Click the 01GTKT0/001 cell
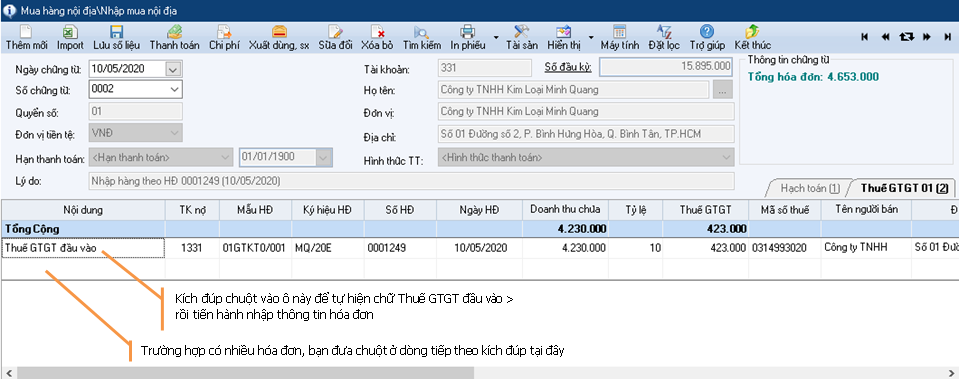The image size is (960, 379). tap(255, 248)
